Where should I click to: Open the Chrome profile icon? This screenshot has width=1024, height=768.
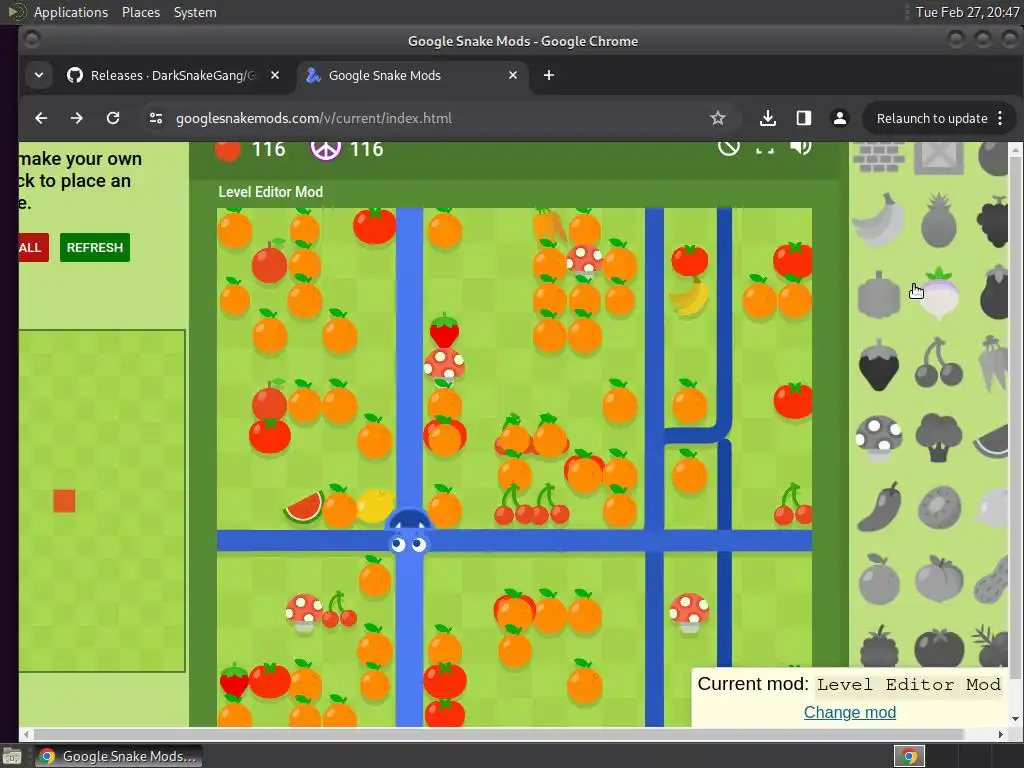pos(840,118)
